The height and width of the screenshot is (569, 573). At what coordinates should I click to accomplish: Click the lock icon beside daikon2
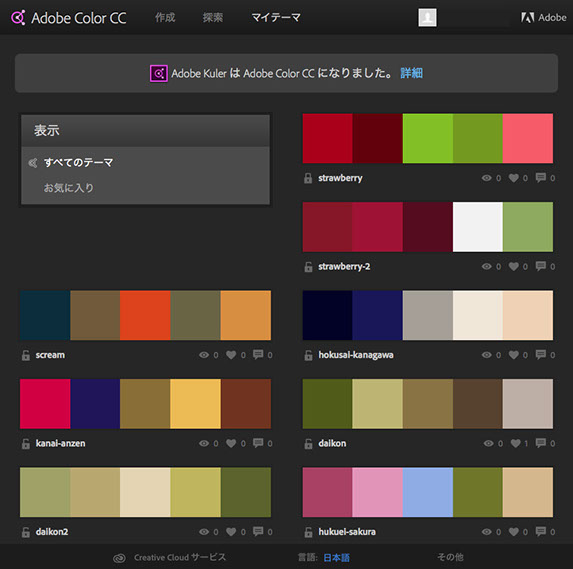click(26, 532)
